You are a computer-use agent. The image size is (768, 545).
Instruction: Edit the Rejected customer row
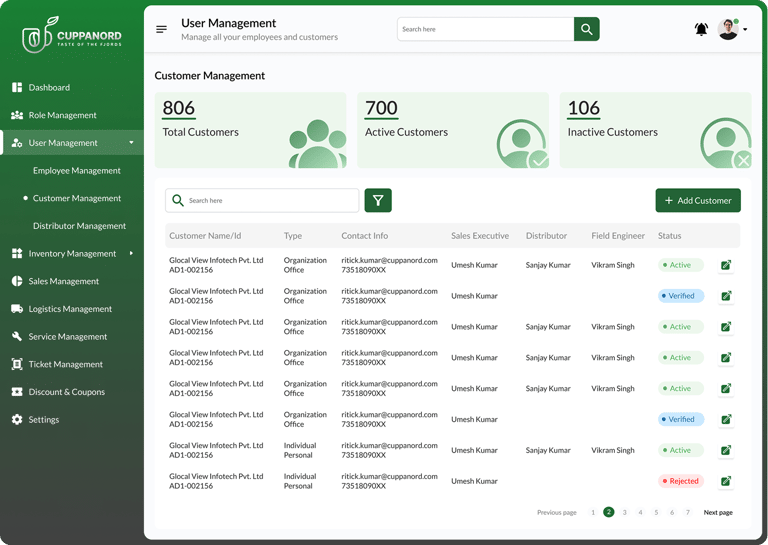(726, 481)
